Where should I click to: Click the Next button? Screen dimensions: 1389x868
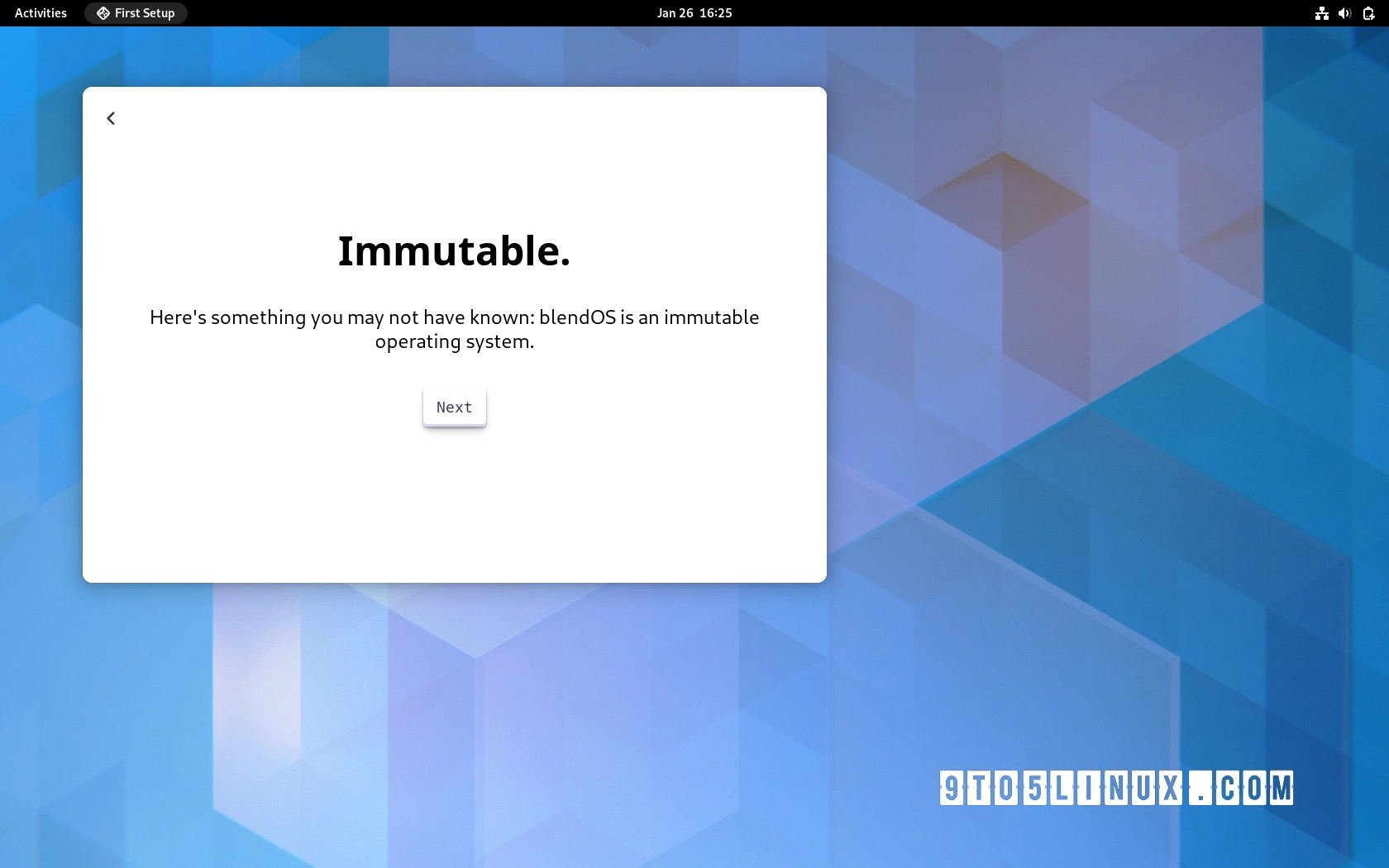[x=455, y=407]
